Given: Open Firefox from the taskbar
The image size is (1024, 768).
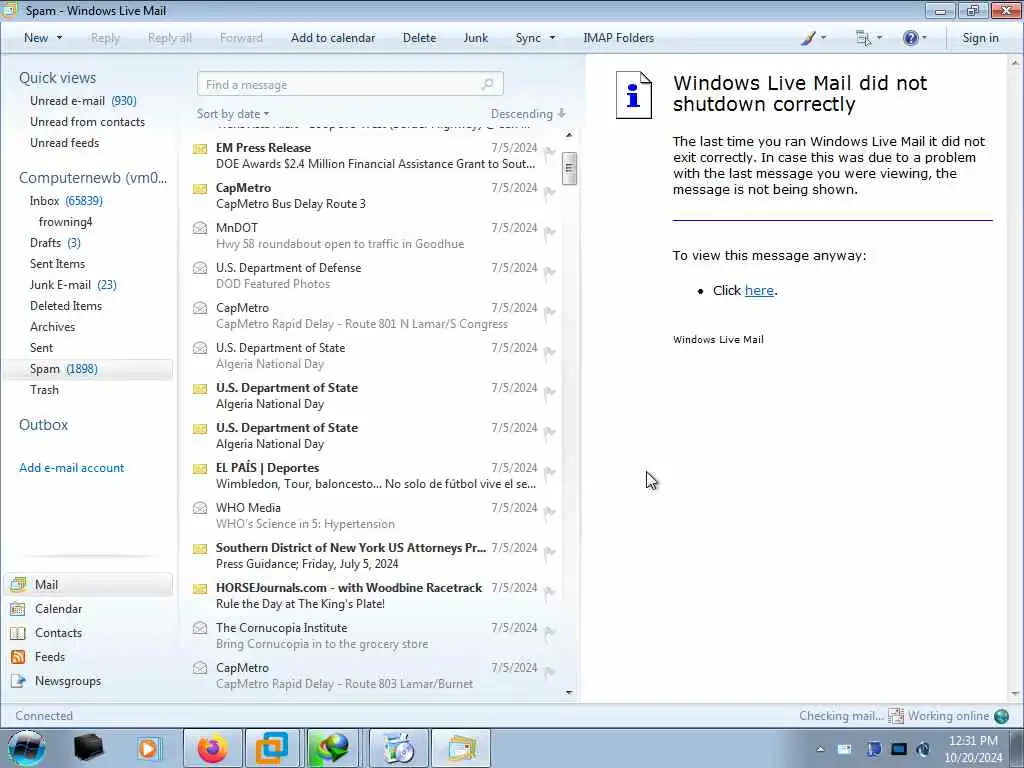Looking at the screenshot, I should [212, 748].
